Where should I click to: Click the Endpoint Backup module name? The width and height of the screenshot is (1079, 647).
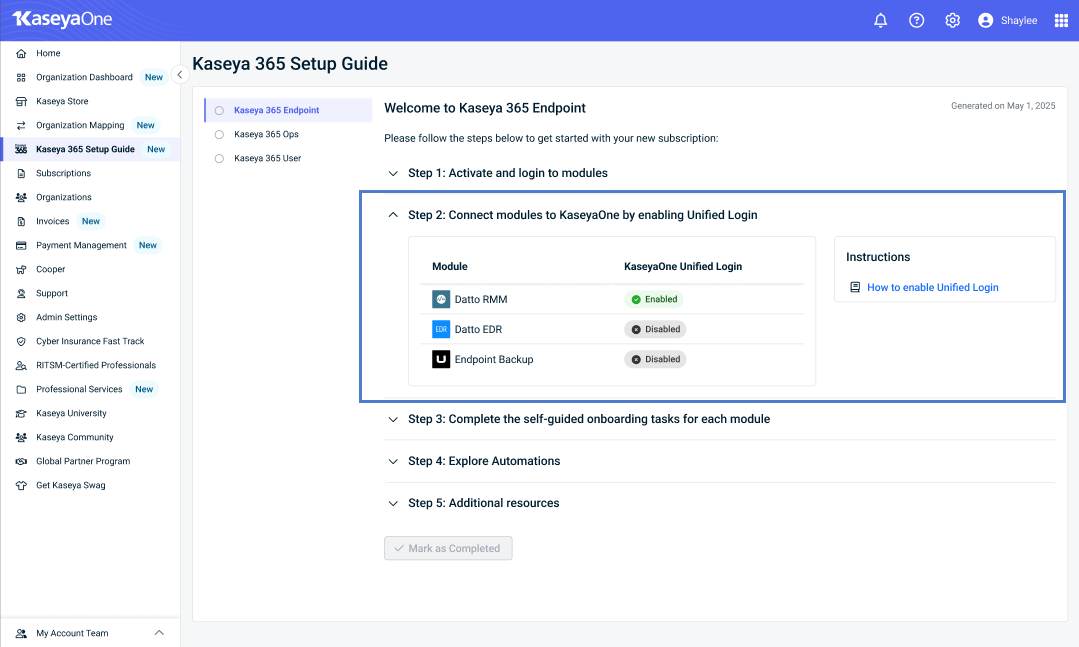494,359
